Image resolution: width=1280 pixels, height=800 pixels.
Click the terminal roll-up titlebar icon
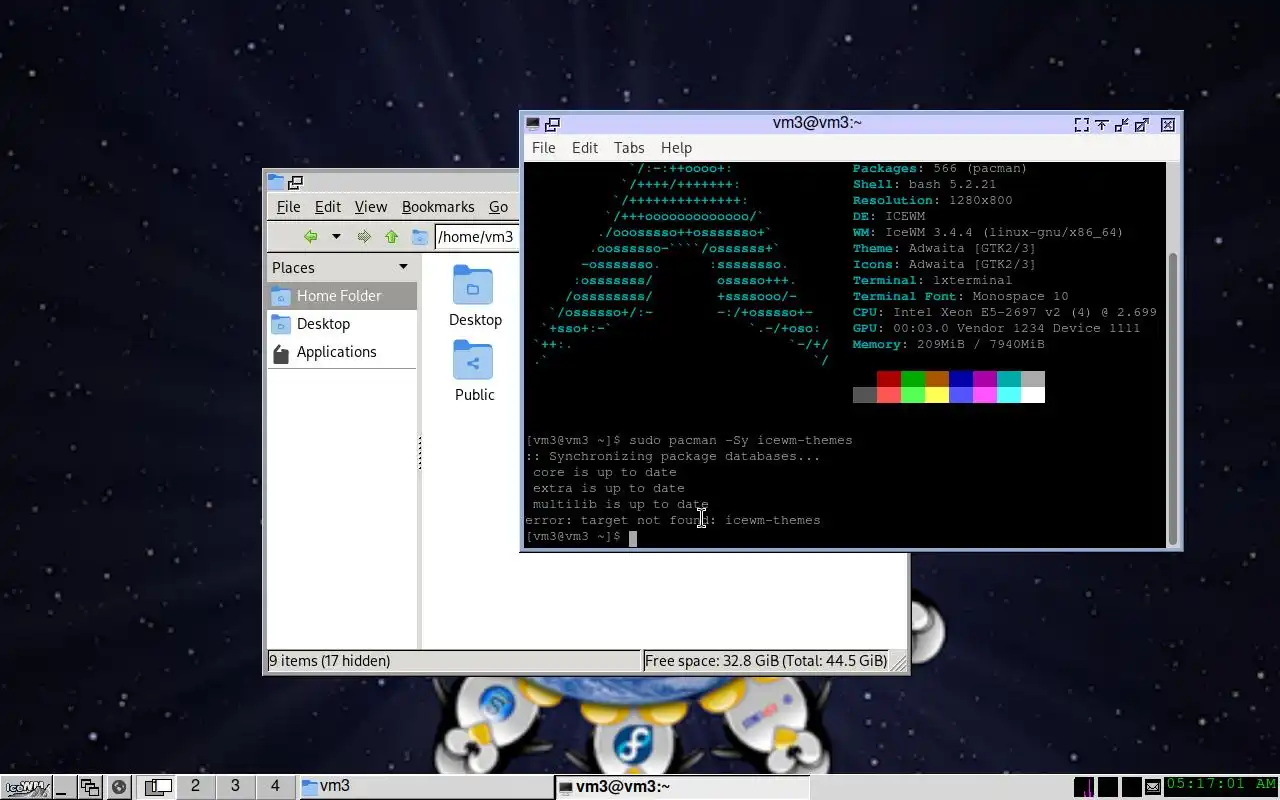point(1101,125)
